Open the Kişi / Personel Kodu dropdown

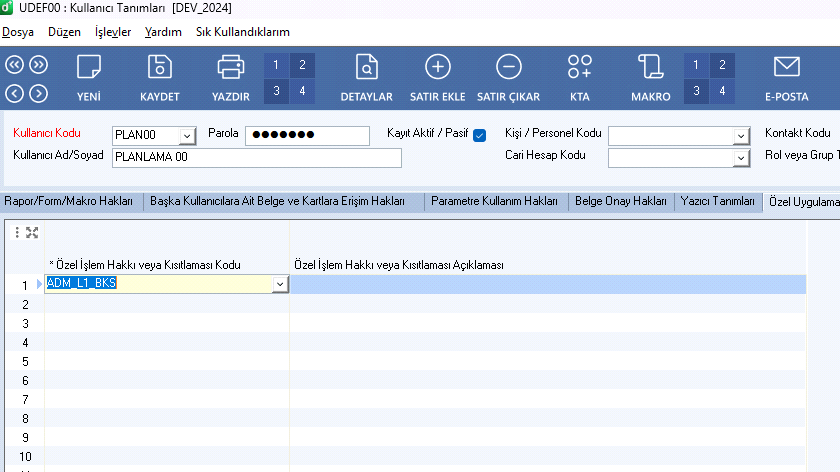(x=741, y=136)
